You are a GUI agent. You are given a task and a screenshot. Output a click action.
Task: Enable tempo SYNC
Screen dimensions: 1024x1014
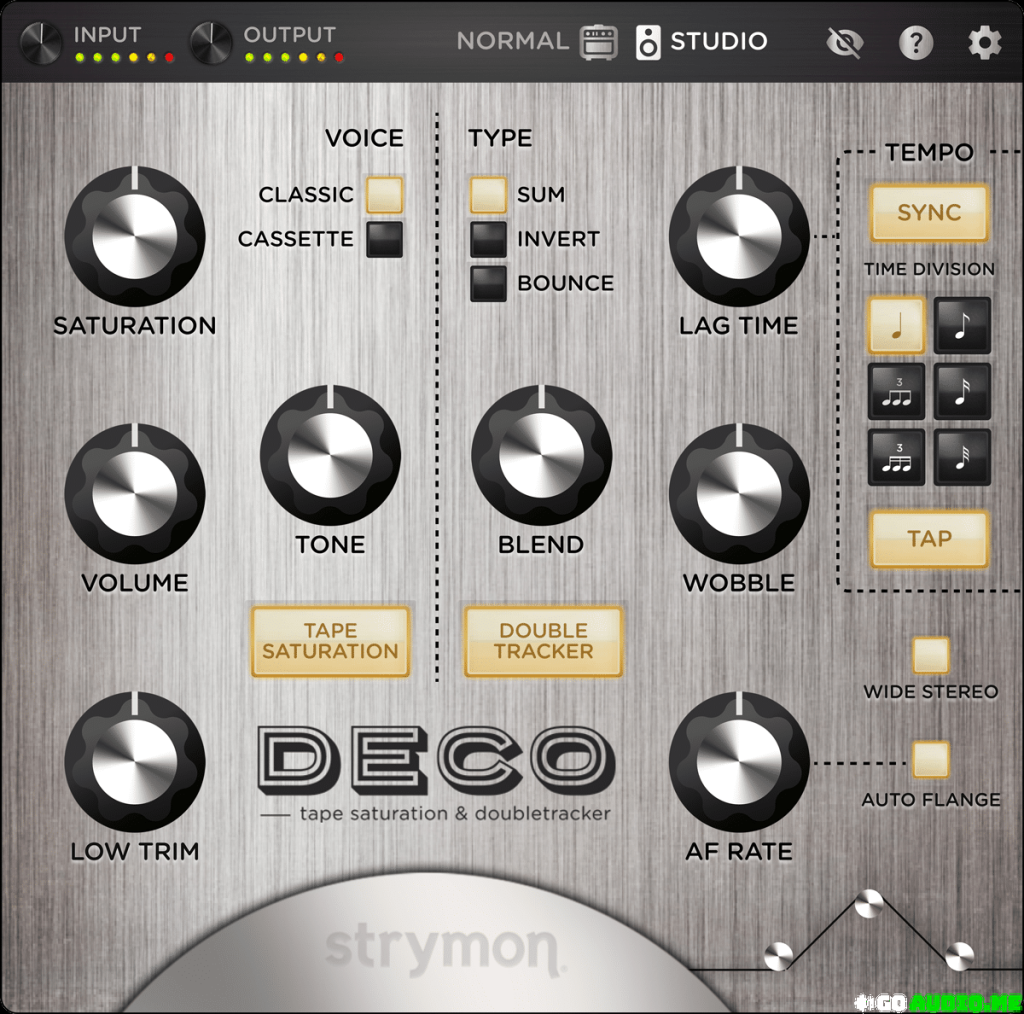coord(929,213)
